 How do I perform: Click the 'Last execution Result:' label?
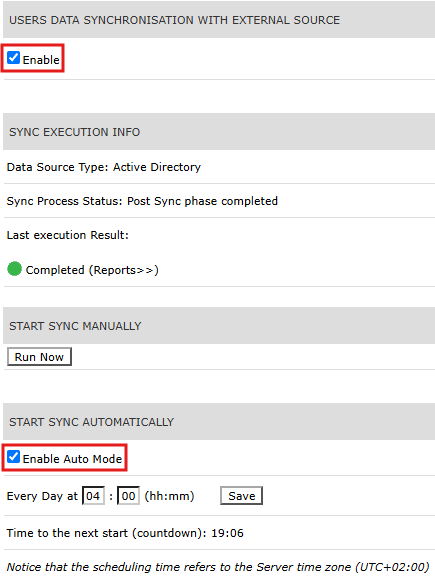[x=68, y=235]
